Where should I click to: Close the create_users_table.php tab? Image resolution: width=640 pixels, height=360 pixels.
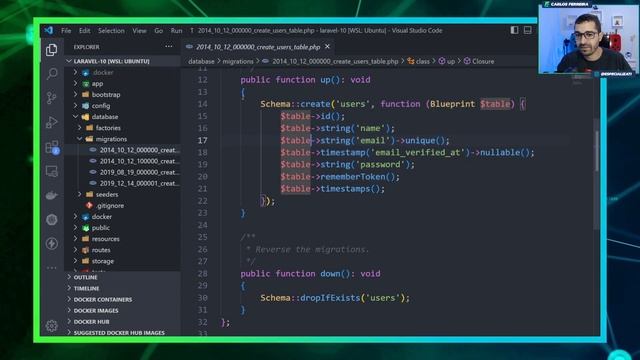click(327, 47)
